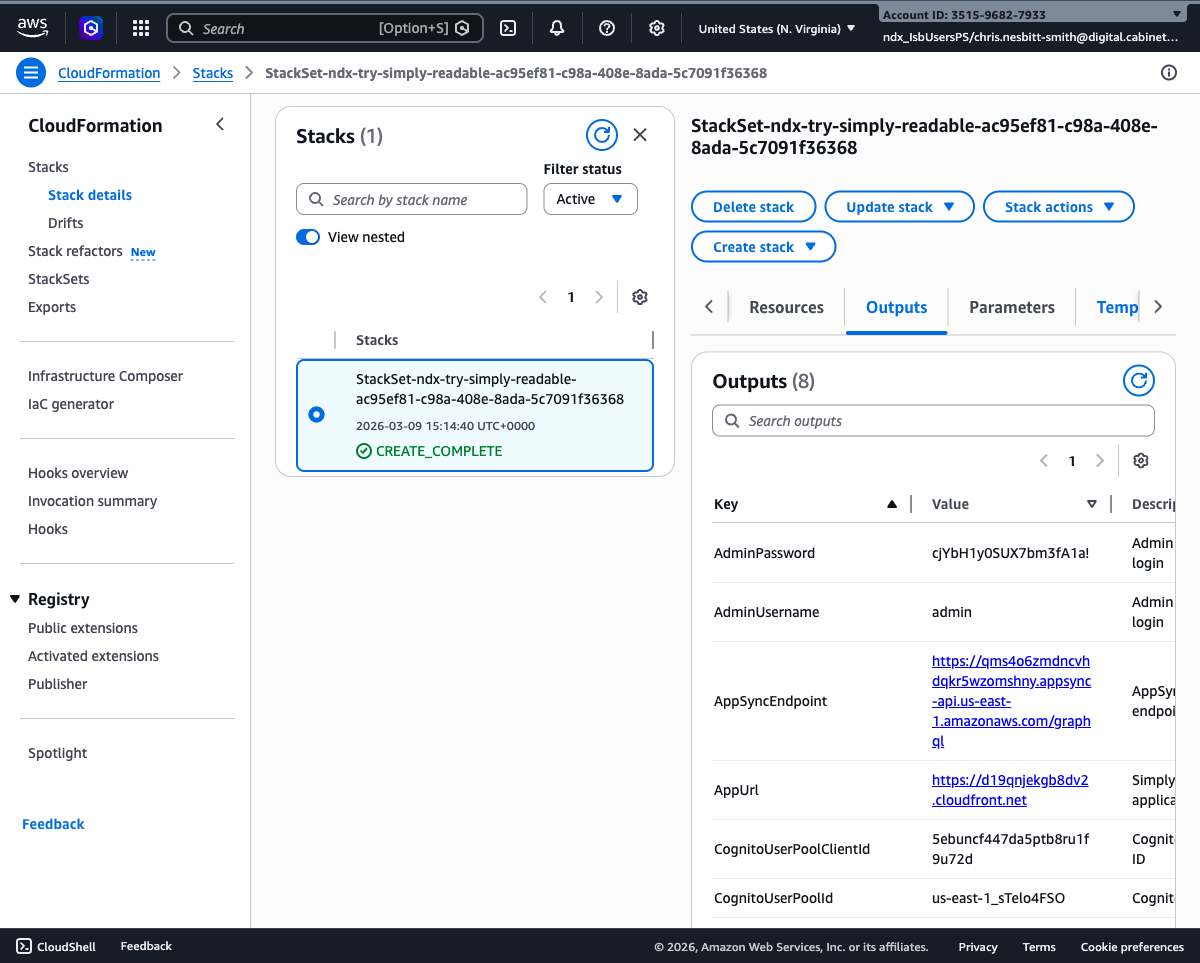Open the Update stack dropdown
The height and width of the screenshot is (963, 1200).
(898, 206)
